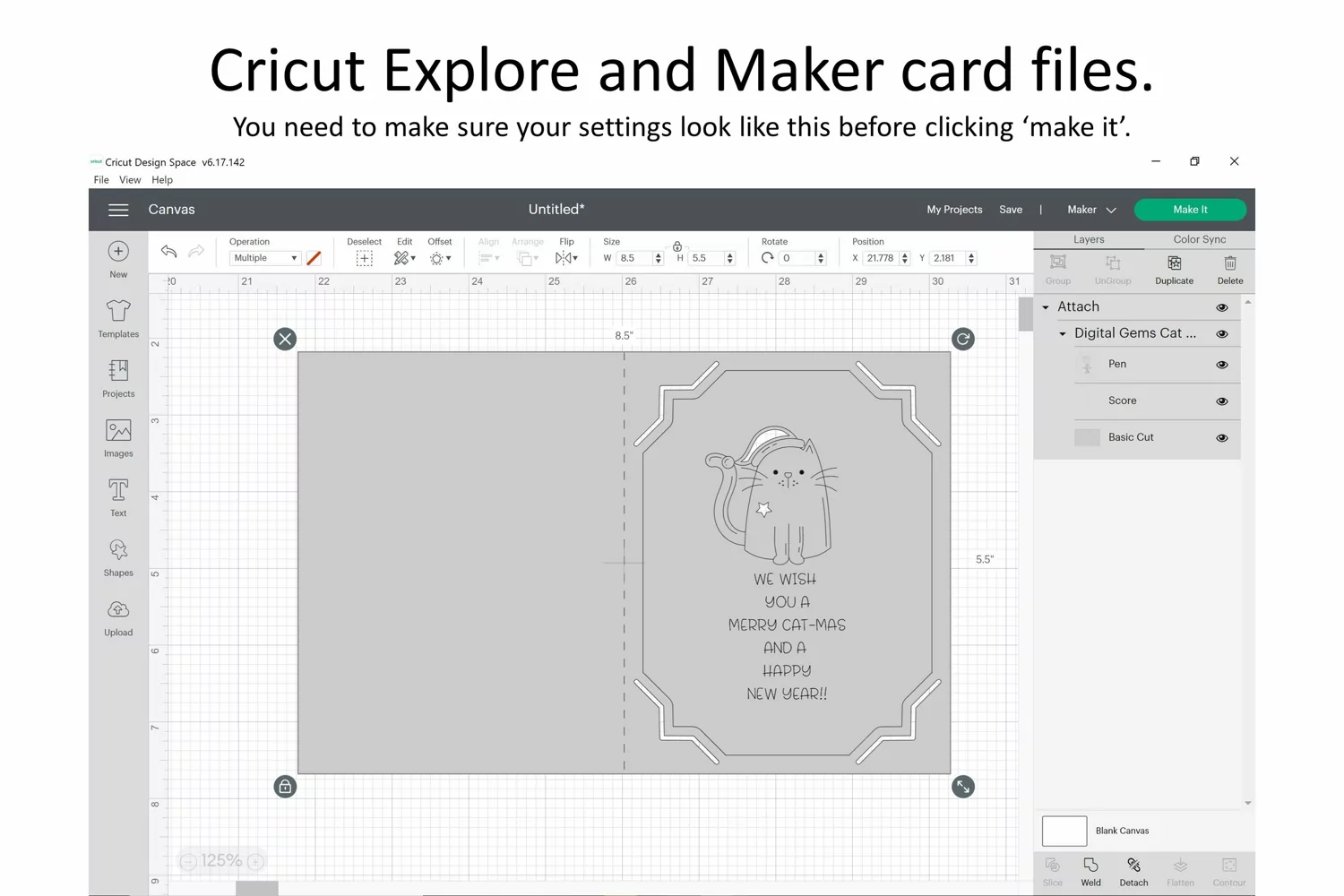Switch to the Color Sync tab
1344x896 pixels.
pyautogui.click(x=1200, y=240)
